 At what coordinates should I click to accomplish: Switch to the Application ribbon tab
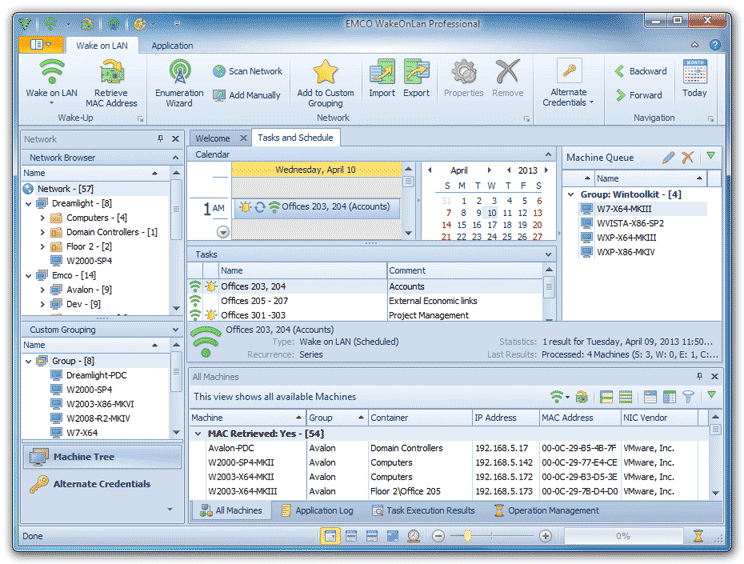click(172, 46)
